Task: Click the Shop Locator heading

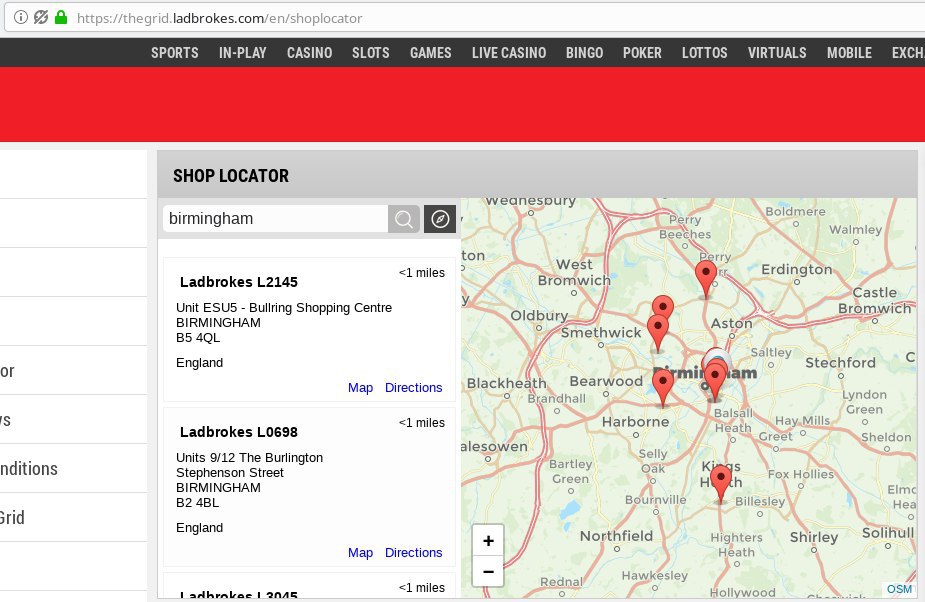Action: point(231,176)
